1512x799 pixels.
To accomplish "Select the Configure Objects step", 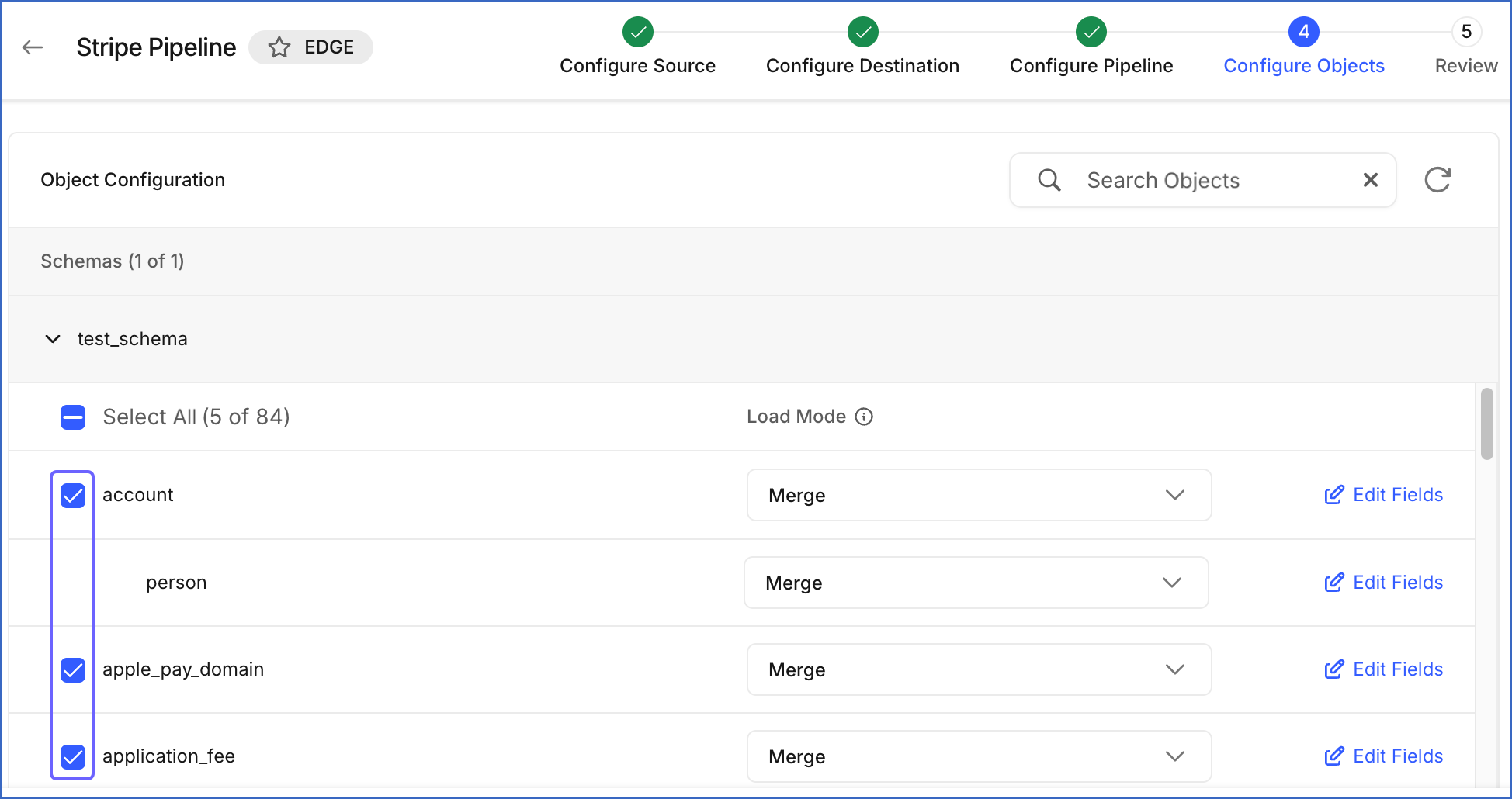I will [x=1304, y=66].
